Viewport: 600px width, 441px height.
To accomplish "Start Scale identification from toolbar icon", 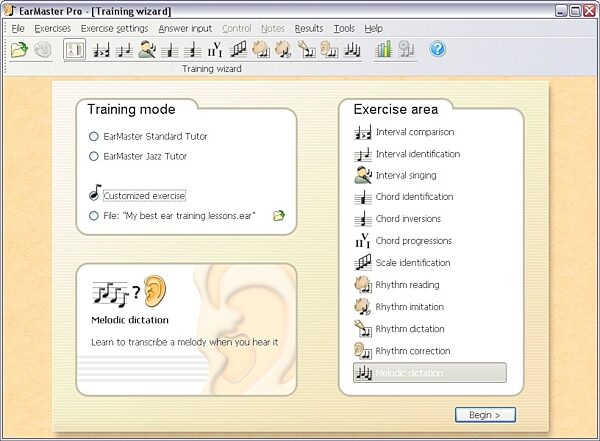I will click(x=238, y=50).
